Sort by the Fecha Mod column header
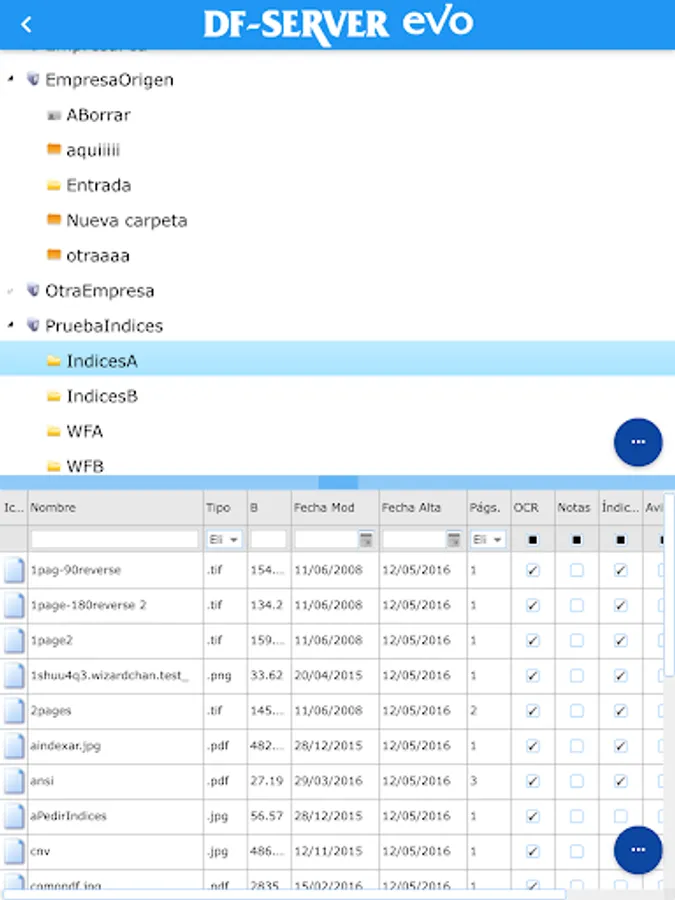Viewport: 675px width, 900px height. (x=335, y=507)
